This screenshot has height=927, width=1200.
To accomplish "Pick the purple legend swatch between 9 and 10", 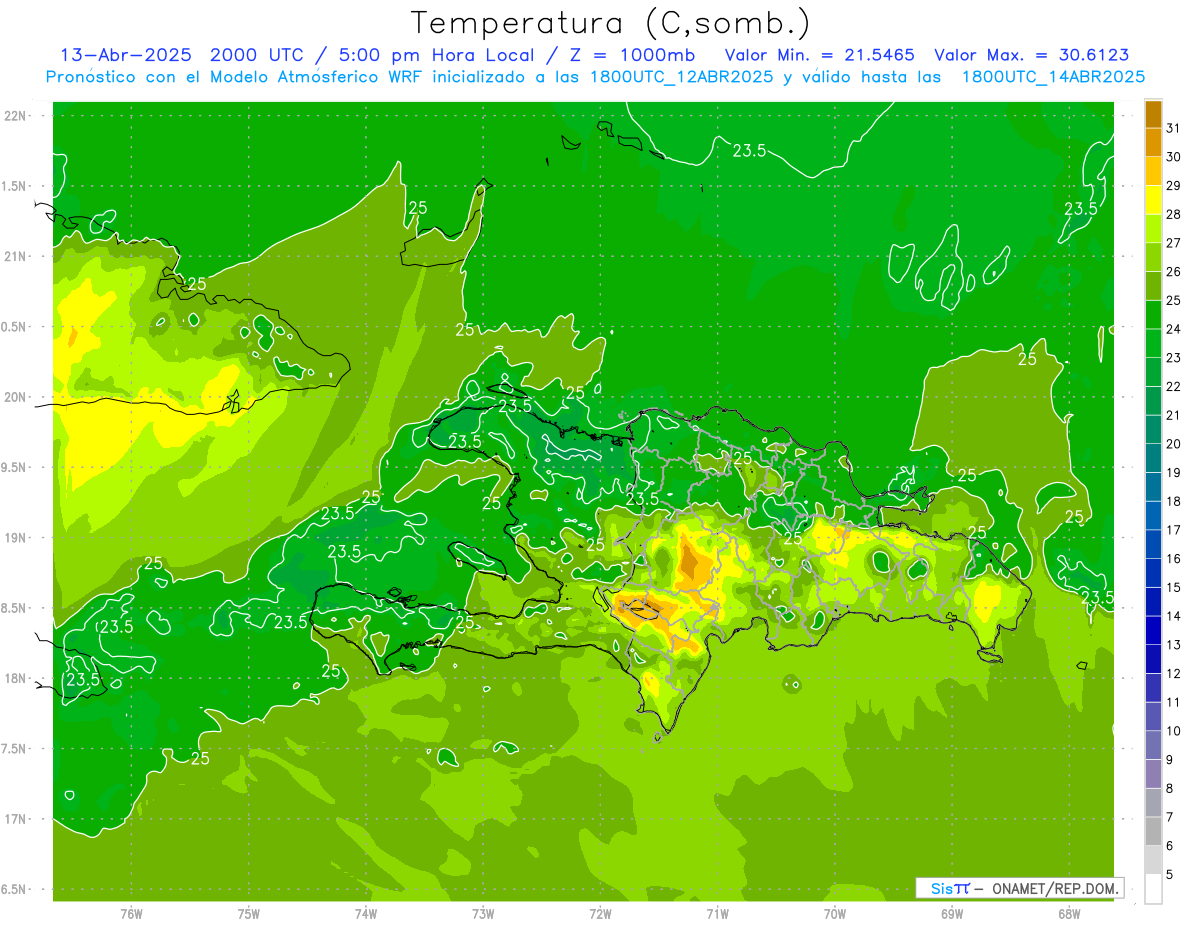I will click(x=1153, y=746).
